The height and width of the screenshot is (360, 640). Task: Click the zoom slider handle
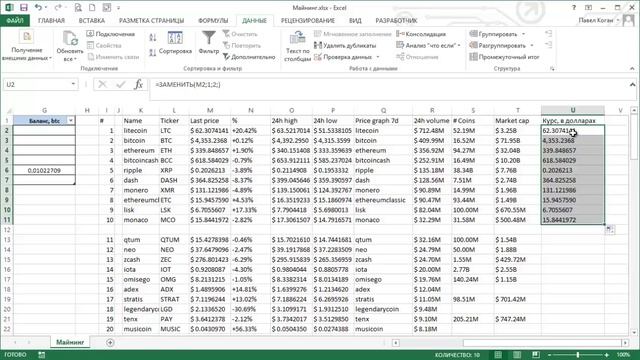click(x=578, y=355)
